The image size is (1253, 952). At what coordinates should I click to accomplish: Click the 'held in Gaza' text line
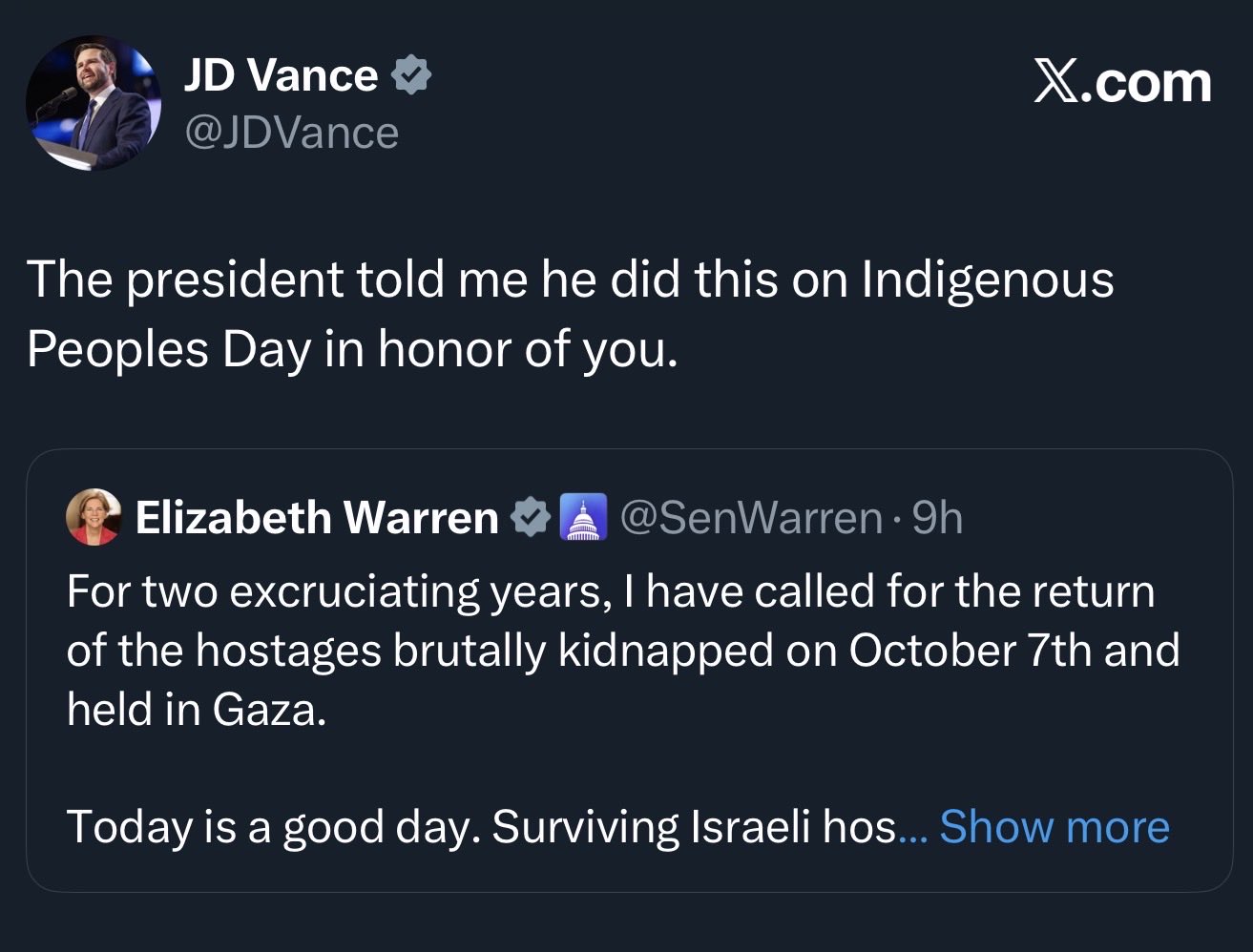click(x=197, y=709)
